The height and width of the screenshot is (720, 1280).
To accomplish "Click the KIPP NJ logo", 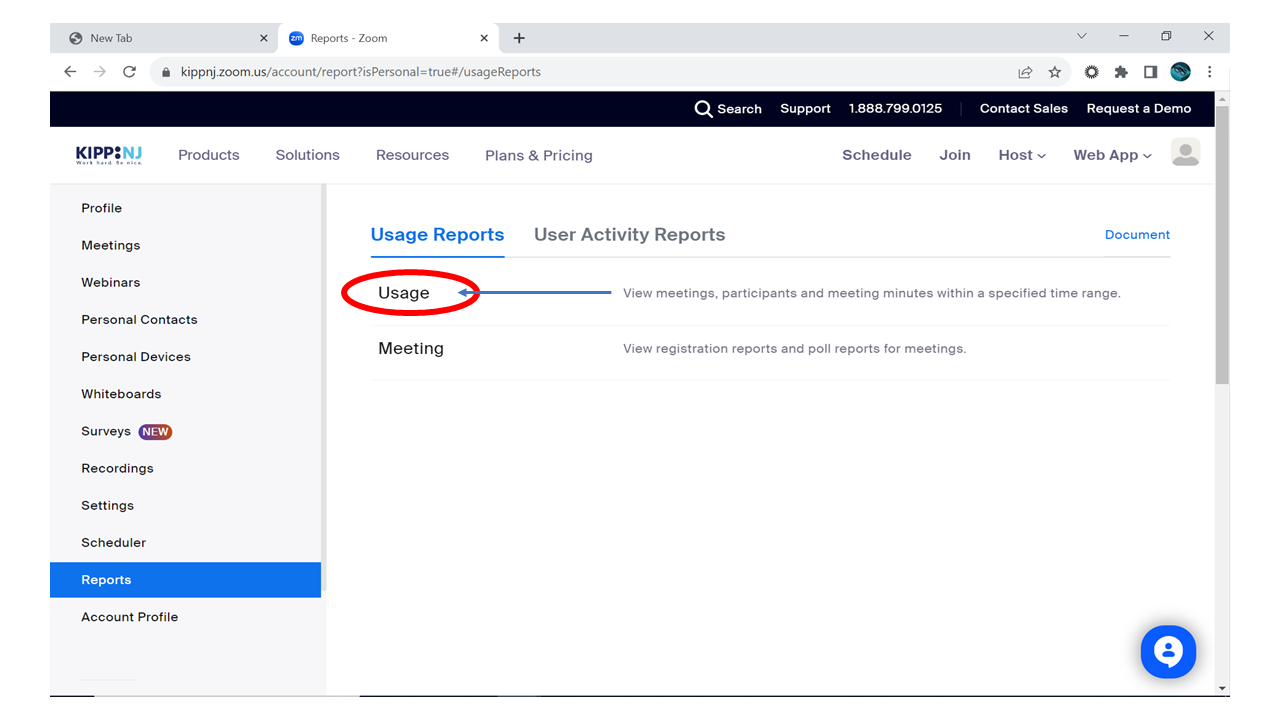I will point(109,155).
